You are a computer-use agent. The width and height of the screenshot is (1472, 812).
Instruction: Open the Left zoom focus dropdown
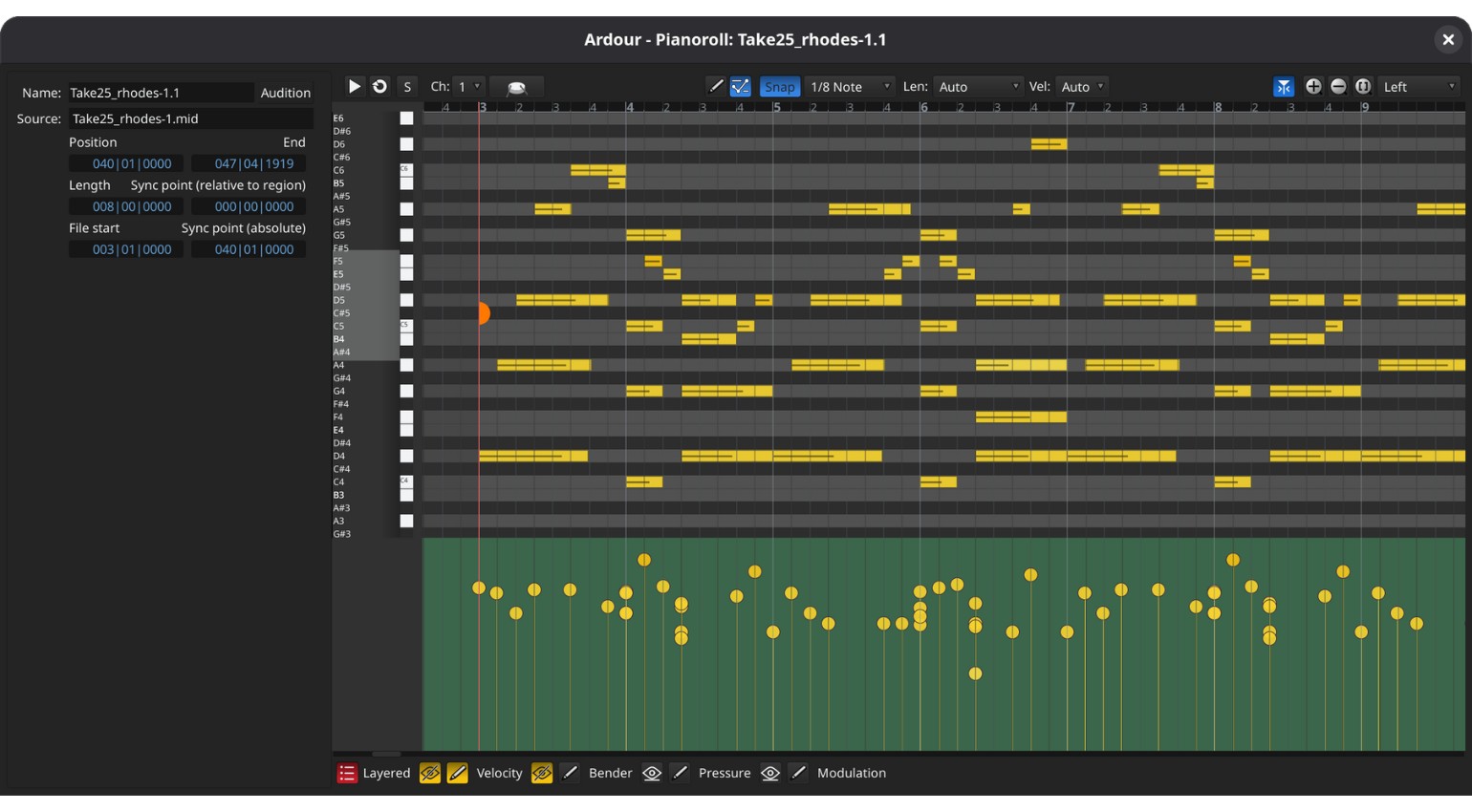point(1418,87)
